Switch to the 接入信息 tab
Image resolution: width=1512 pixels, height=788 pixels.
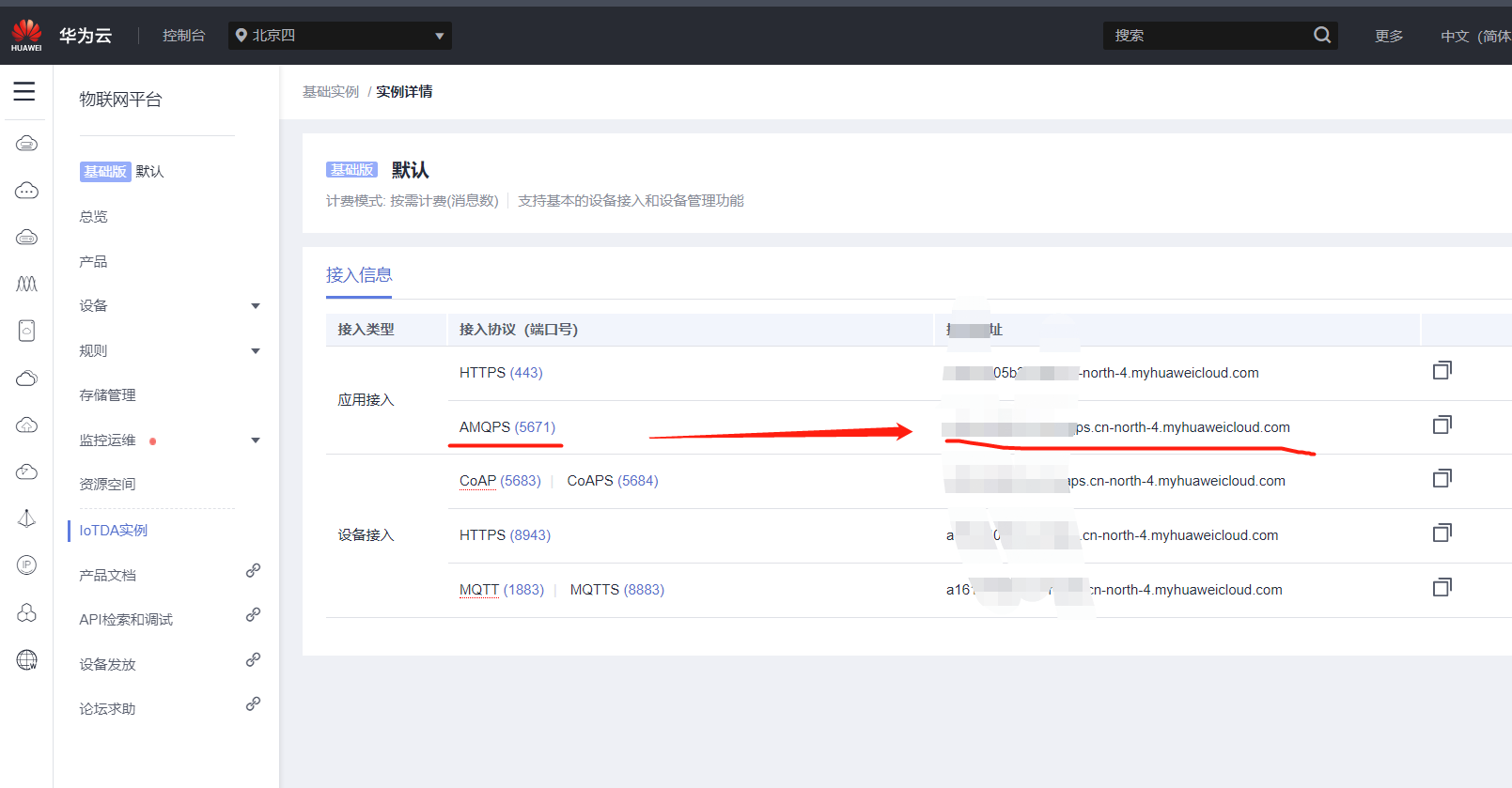click(x=359, y=275)
